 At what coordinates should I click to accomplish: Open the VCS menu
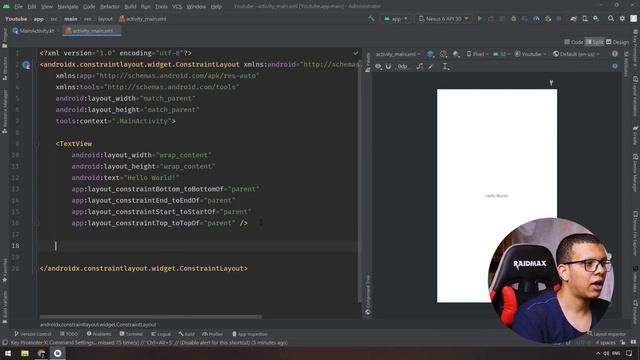click(177, 7)
